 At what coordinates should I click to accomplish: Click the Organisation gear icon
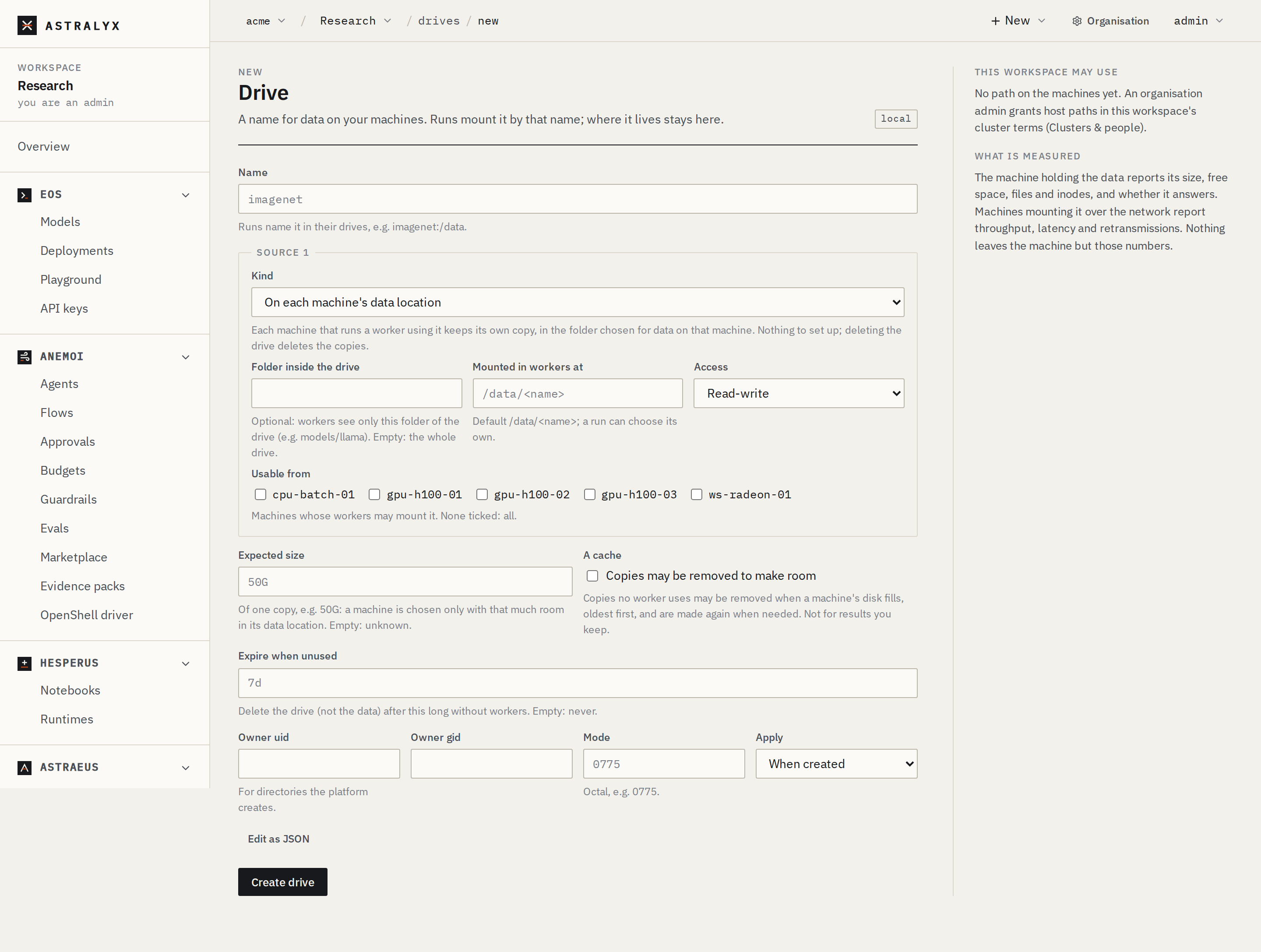[x=1077, y=21]
